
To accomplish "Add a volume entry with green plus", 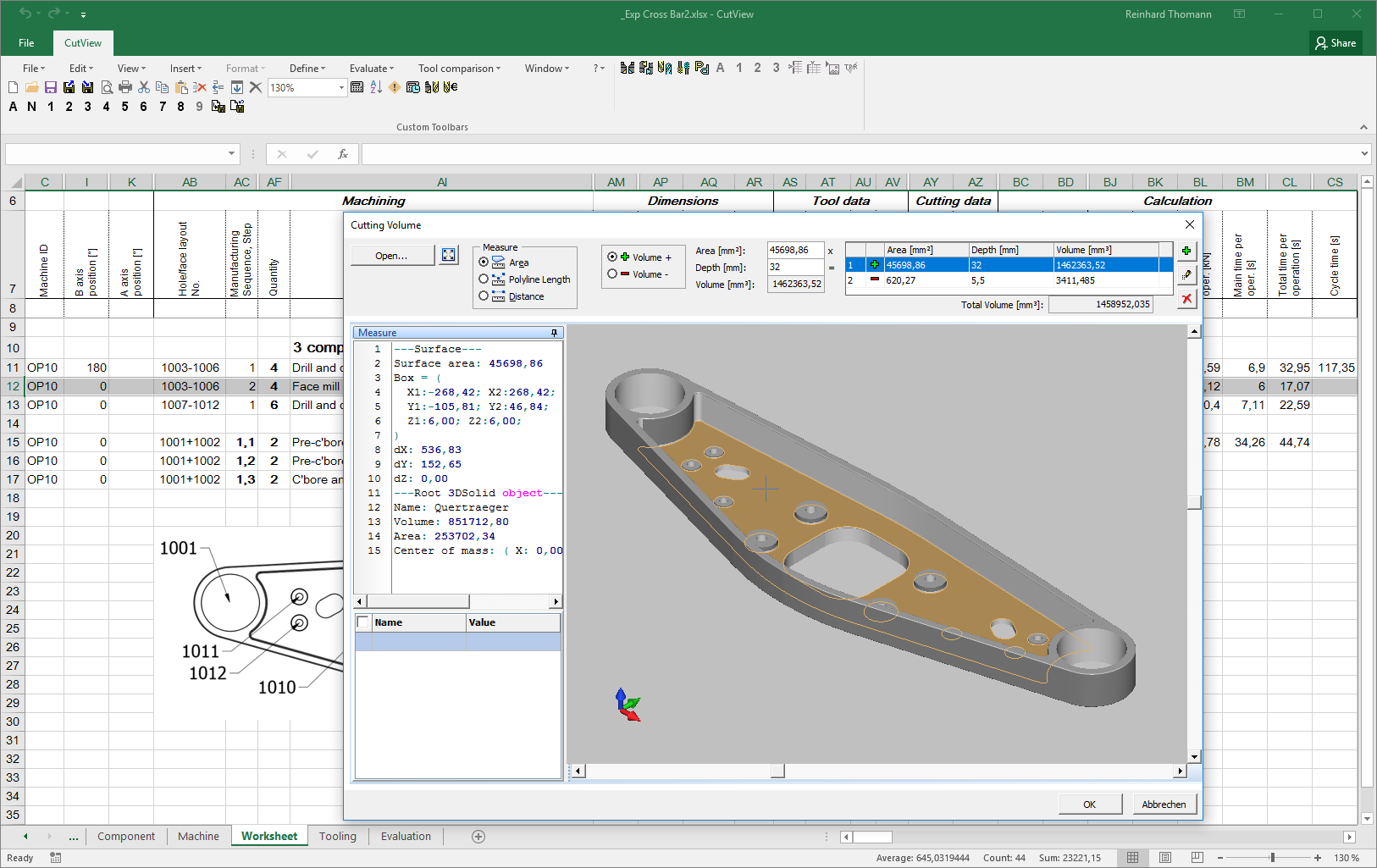I will pos(1186,251).
